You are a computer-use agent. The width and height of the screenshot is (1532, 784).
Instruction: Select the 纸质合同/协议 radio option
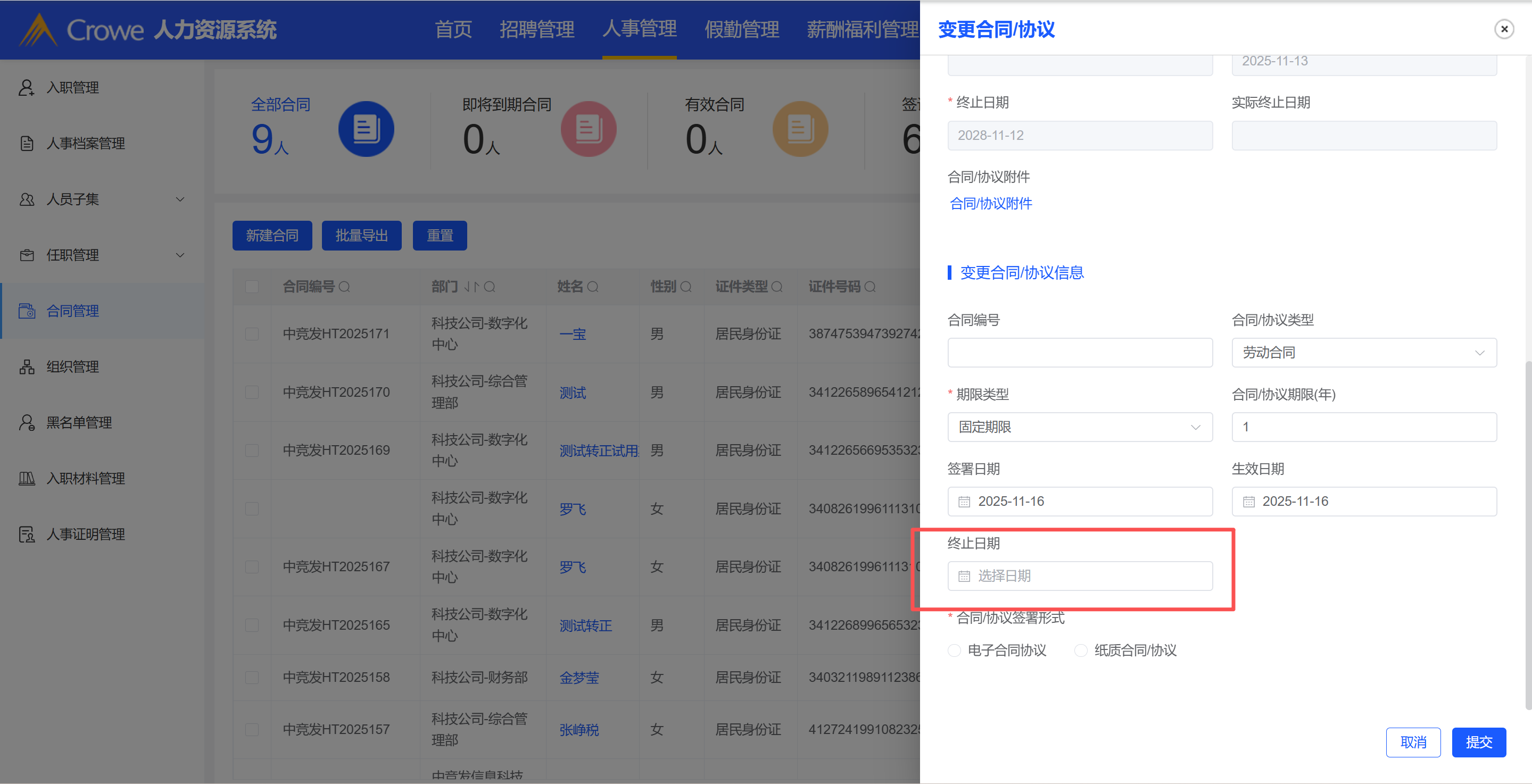1081,650
